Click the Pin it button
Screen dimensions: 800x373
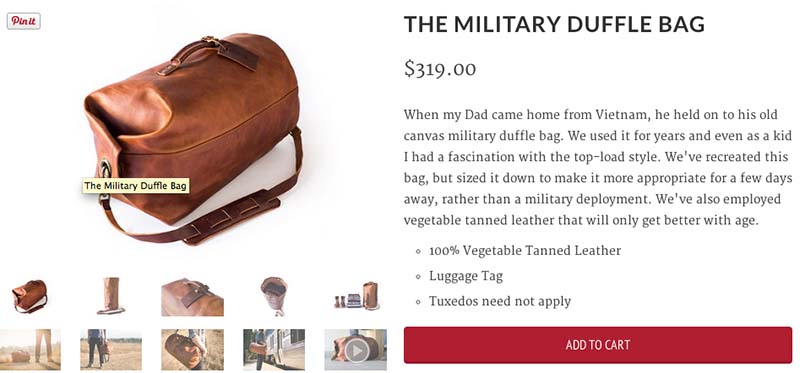[x=23, y=21]
